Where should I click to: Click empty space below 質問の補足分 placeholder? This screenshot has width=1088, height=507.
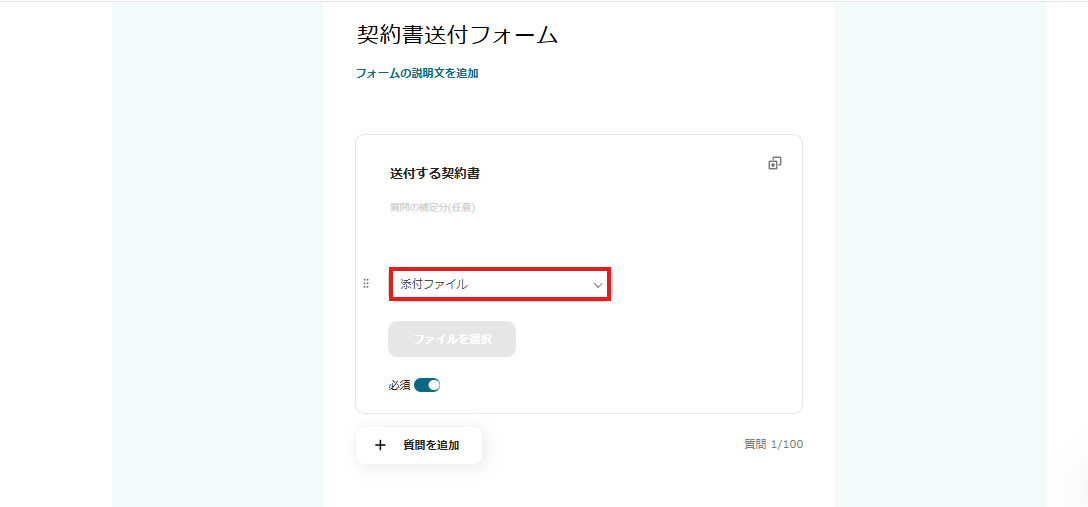(500, 238)
